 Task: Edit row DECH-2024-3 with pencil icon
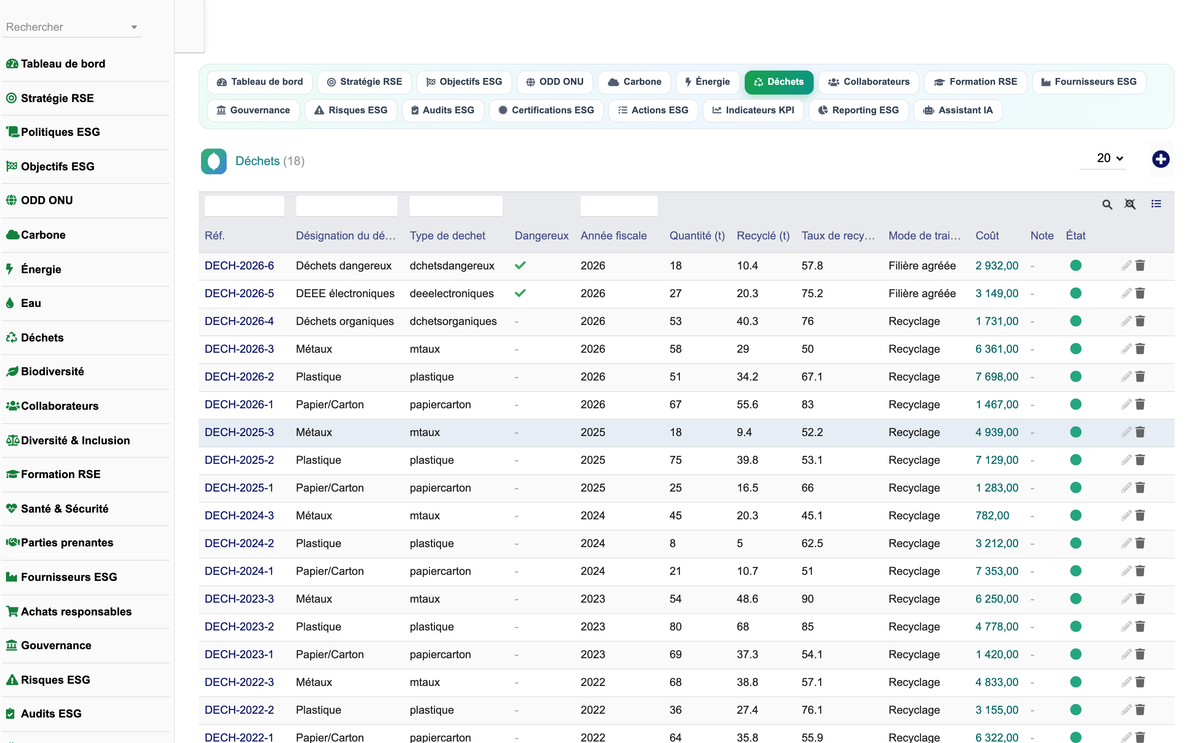(1126, 516)
